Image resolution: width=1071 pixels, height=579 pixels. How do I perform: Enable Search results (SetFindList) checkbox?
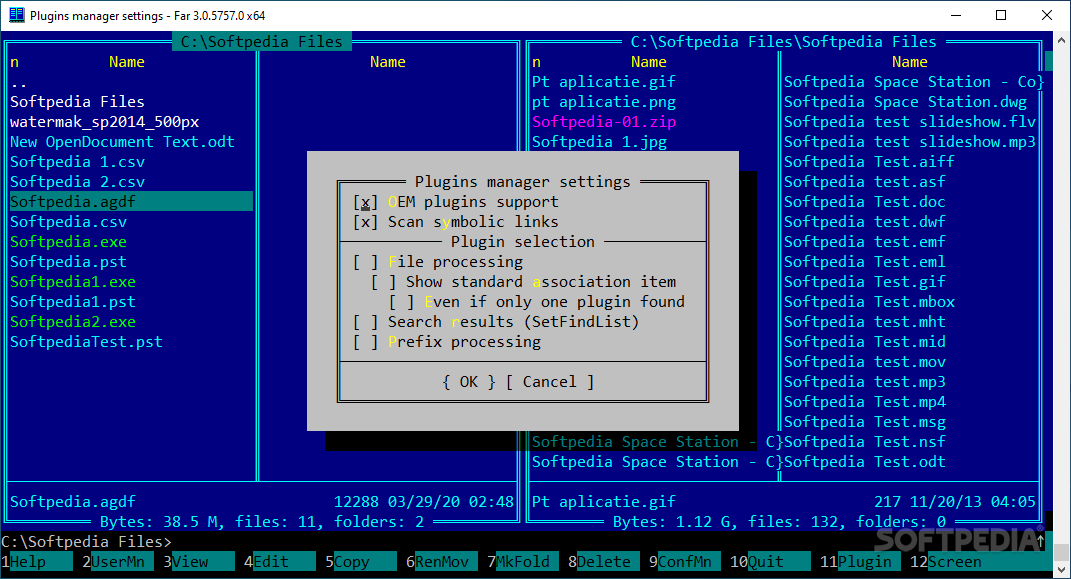tap(365, 322)
